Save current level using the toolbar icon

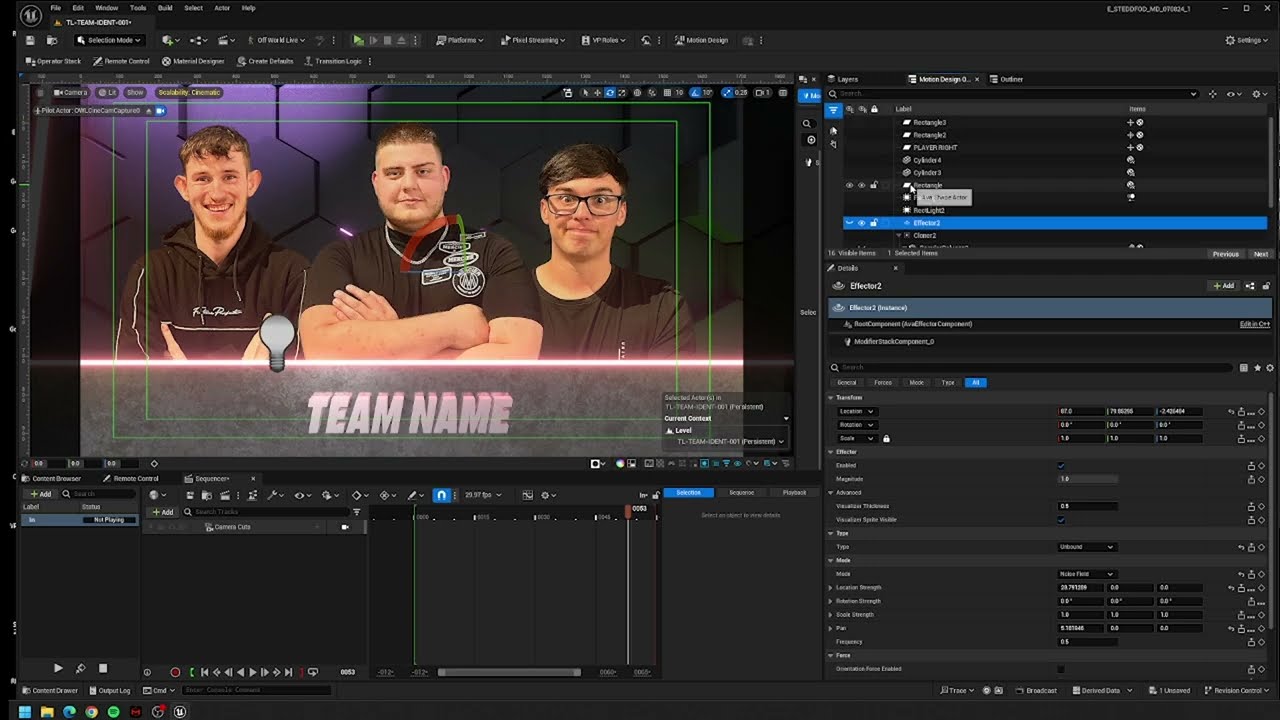pyautogui.click(x=31, y=40)
